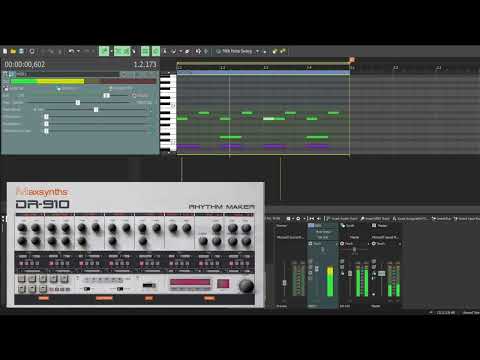Click the piano keyboard in the piano roll
This screenshot has width=480, height=360.
[x=168, y=113]
